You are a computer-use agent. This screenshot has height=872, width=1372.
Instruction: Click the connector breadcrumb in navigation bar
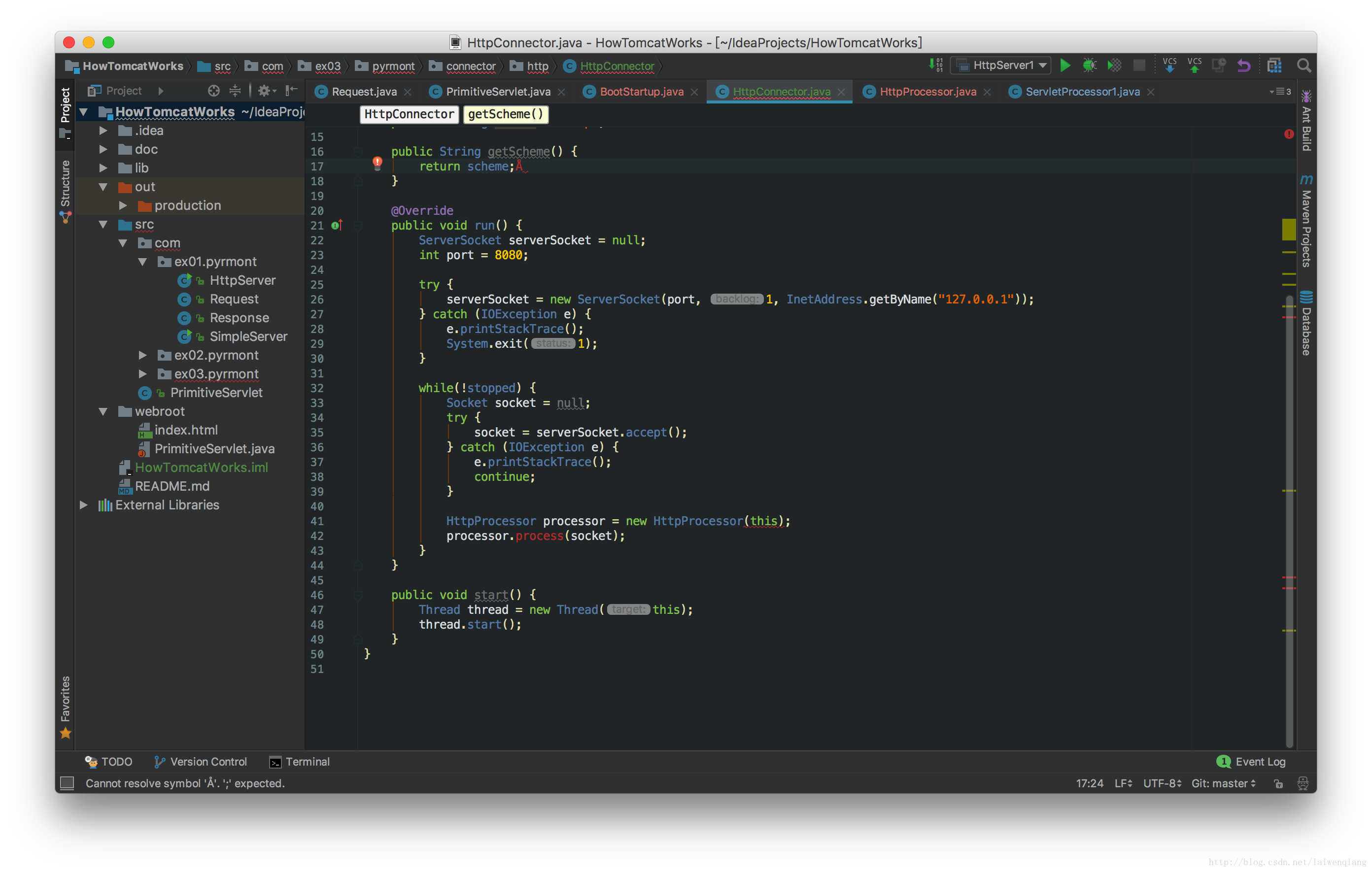463,66
